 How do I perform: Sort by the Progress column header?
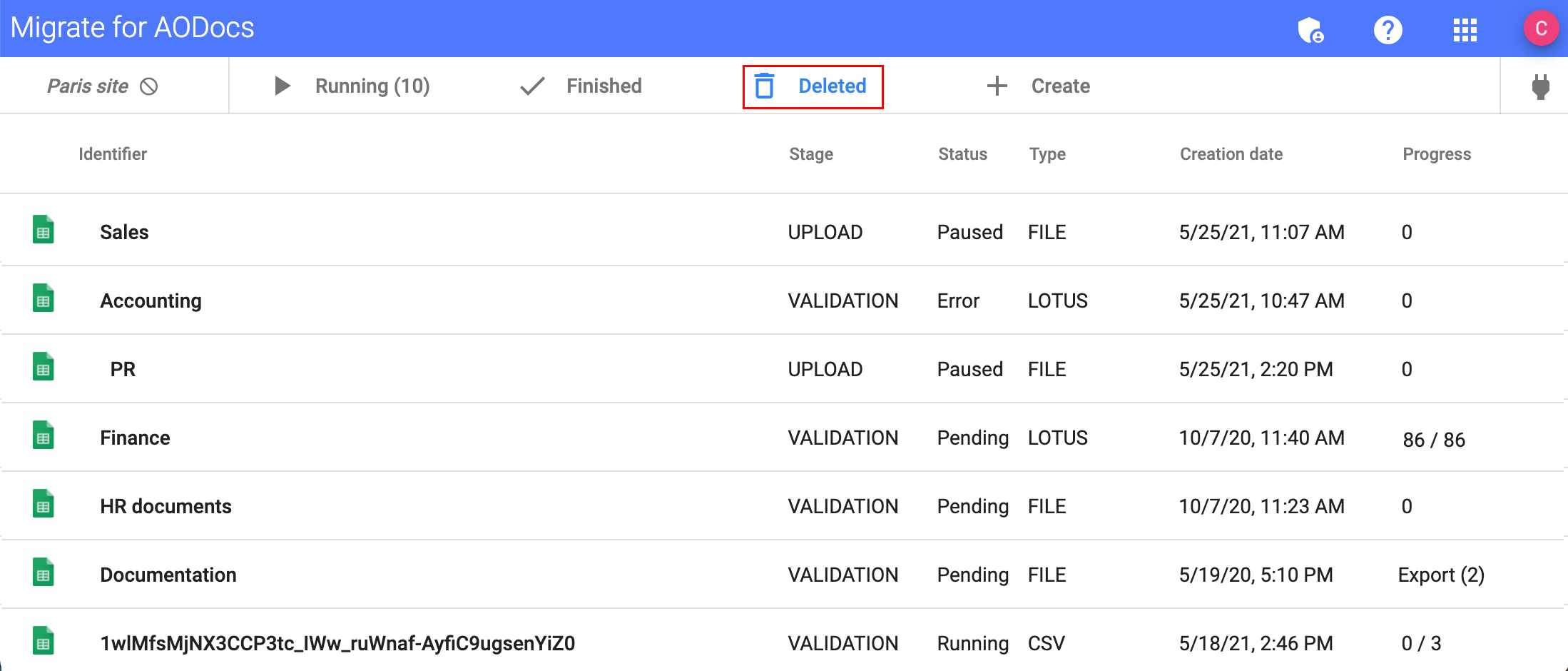[x=1437, y=154]
